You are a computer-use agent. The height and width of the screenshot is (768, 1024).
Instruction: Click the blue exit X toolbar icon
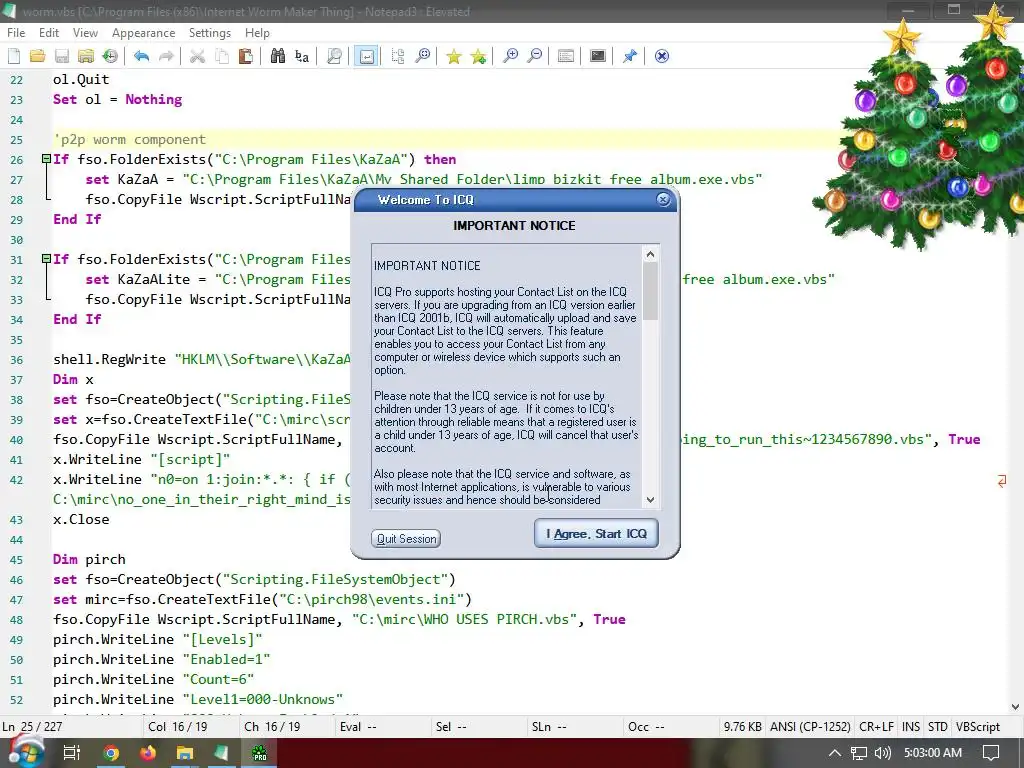pyautogui.click(x=662, y=56)
